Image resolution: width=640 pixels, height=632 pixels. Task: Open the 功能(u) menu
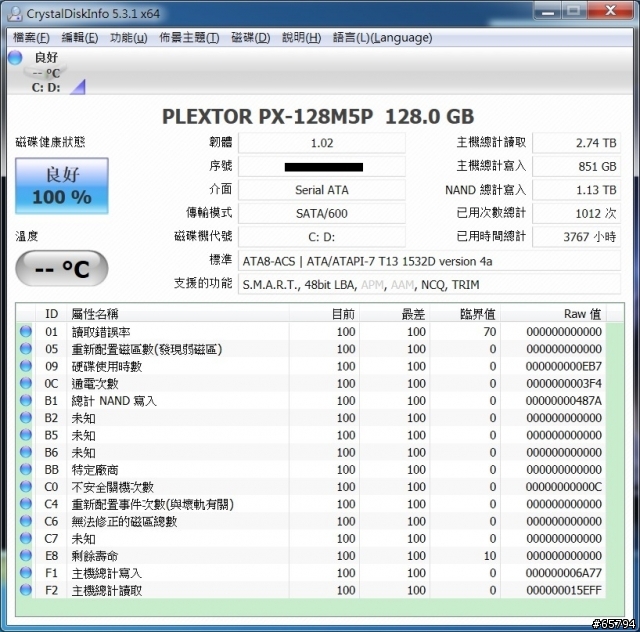coord(129,38)
